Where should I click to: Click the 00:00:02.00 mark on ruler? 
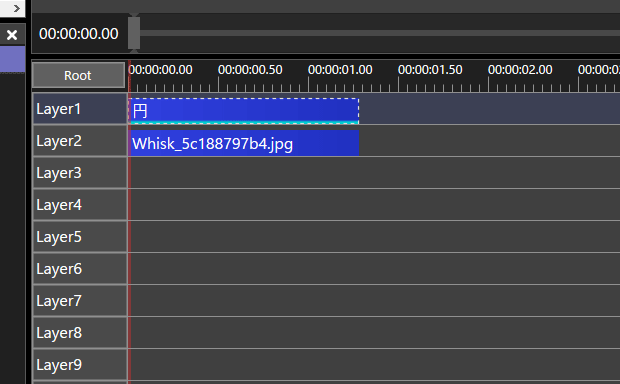(520, 70)
